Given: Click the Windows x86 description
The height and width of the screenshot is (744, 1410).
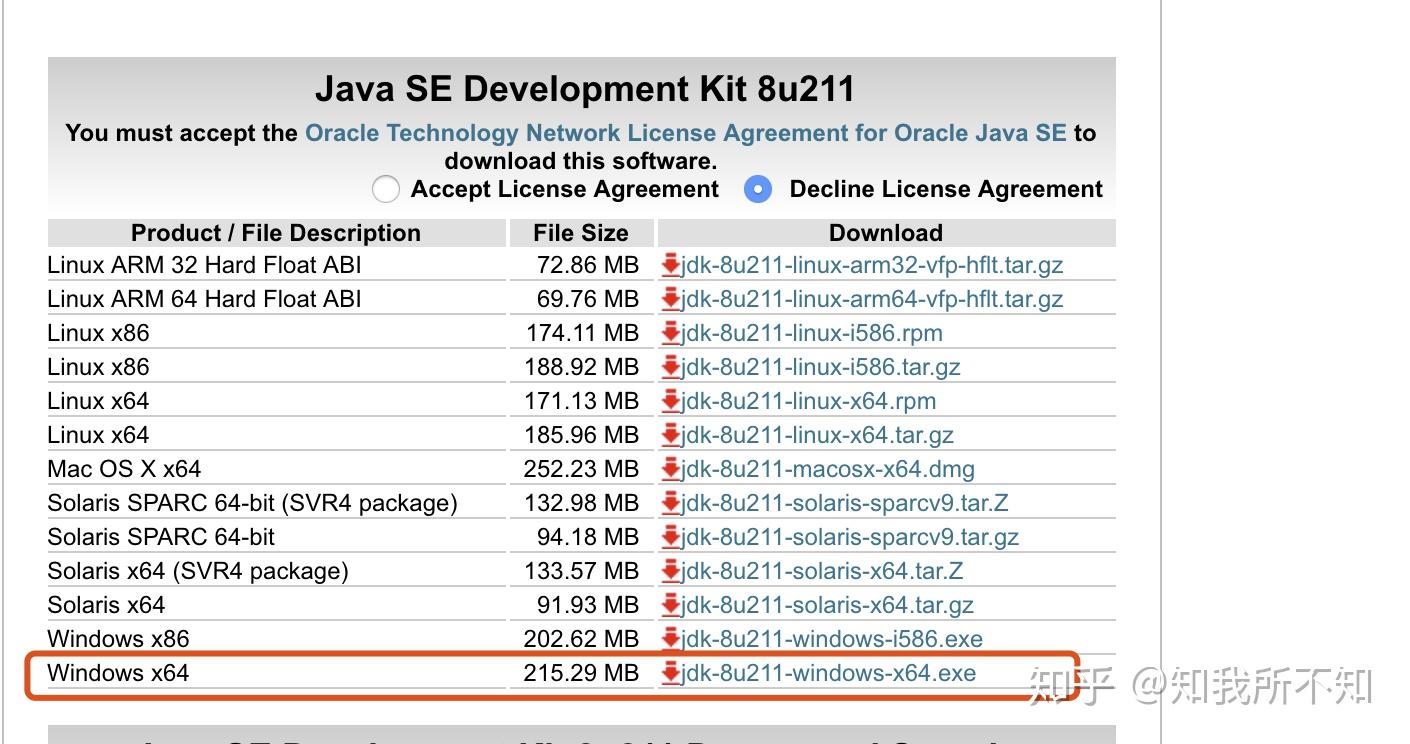Looking at the screenshot, I should pos(118,639).
